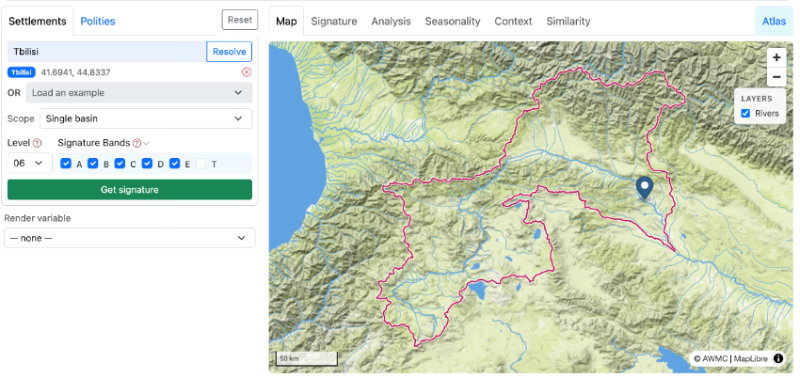Open the Load an example dropdown

pos(139,93)
